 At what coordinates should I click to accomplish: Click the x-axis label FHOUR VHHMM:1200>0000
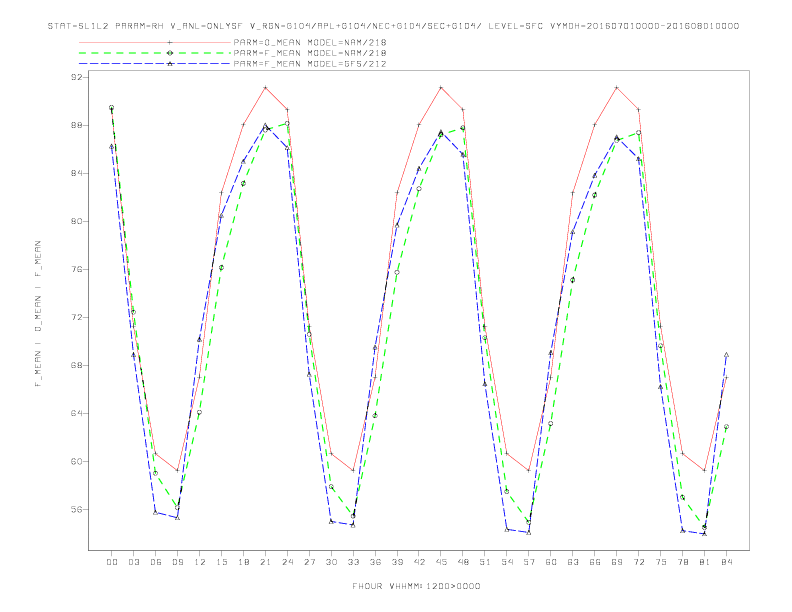pos(416,586)
